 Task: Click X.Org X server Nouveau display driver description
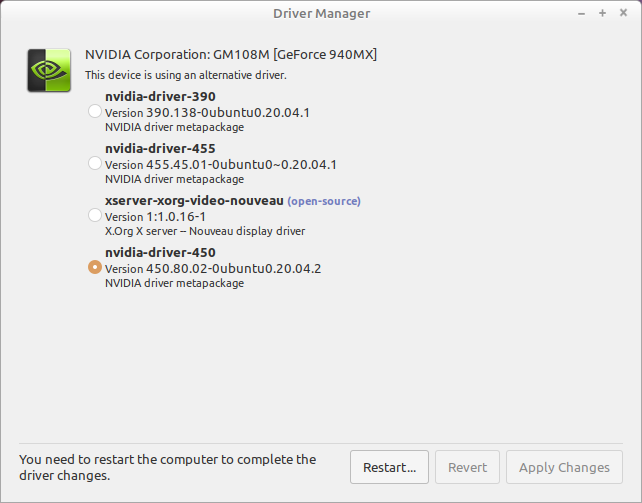point(205,231)
